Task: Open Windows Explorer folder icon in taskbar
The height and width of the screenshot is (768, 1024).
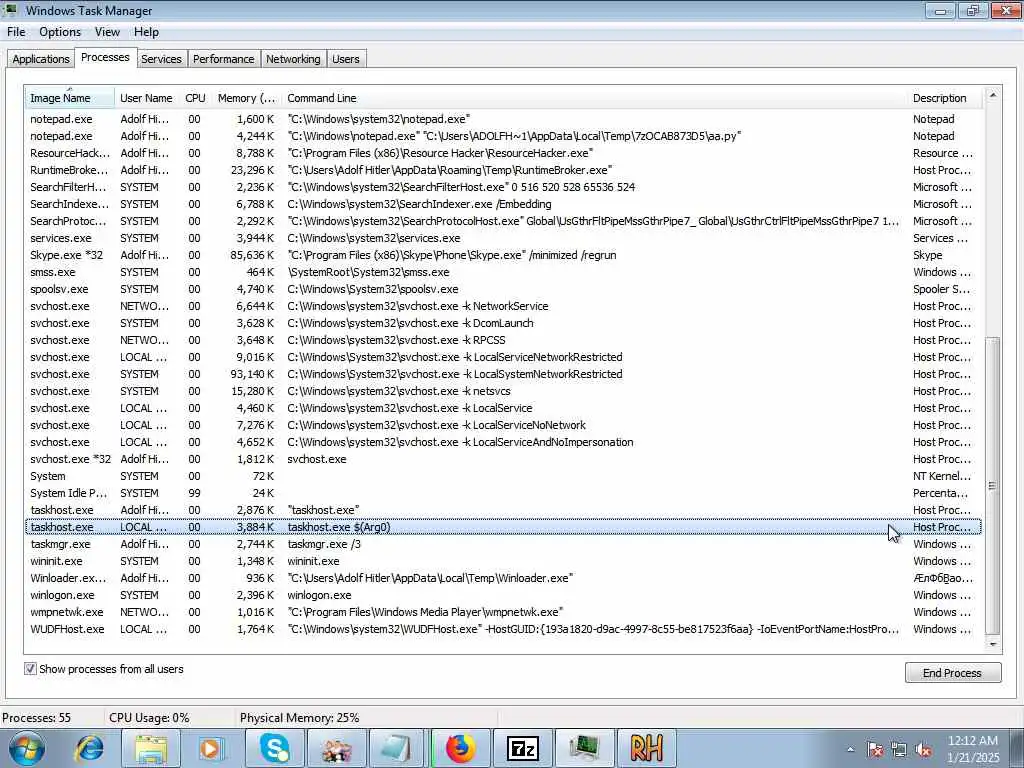Action: point(151,748)
